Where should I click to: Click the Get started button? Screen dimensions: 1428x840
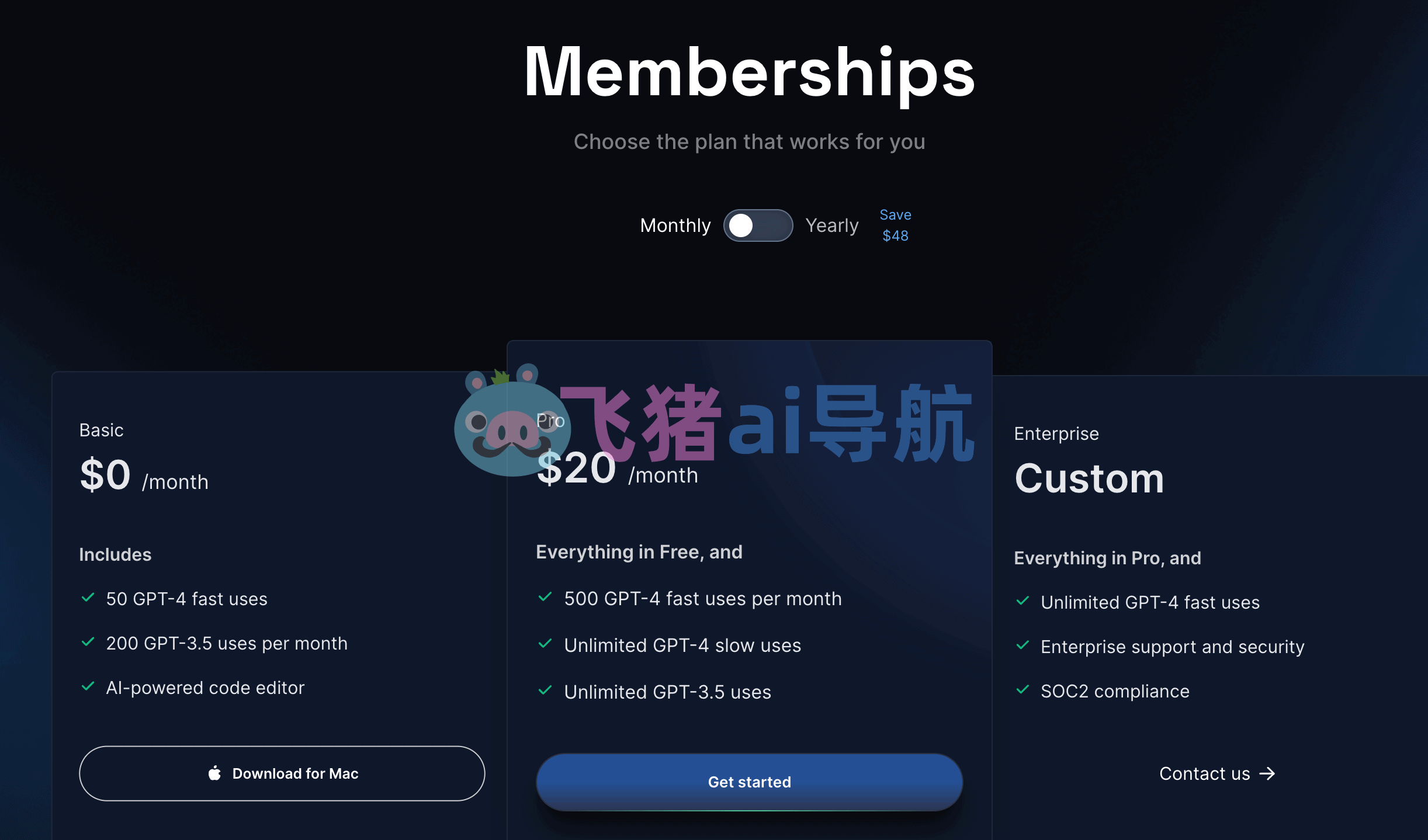pyautogui.click(x=750, y=782)
